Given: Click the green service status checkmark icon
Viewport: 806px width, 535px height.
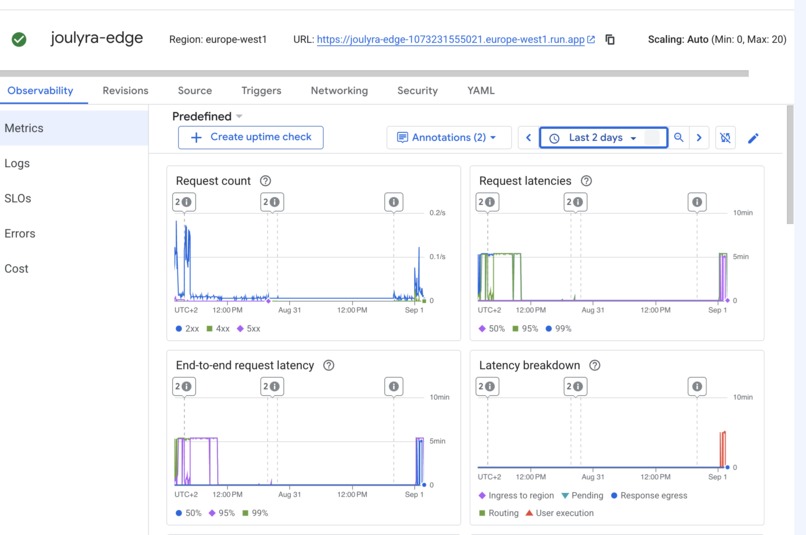Looking at the screenshot, I should (19, 40).
